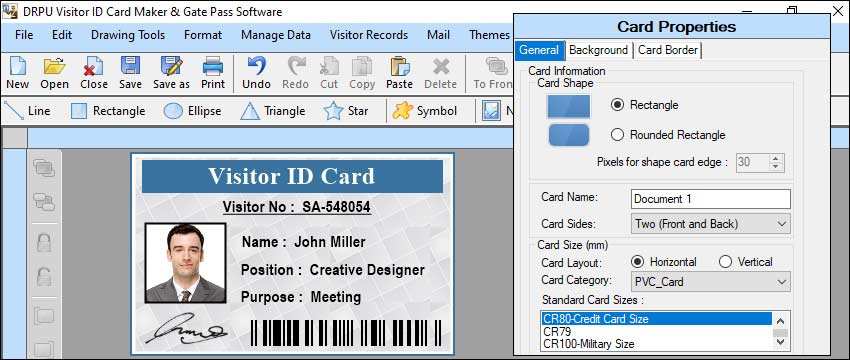Image resolution: width=850 pixels, height=360 pixels.
Task: Select the Visitor ID Card title banner
Action: pyautogui.click(x=292, y=176)
